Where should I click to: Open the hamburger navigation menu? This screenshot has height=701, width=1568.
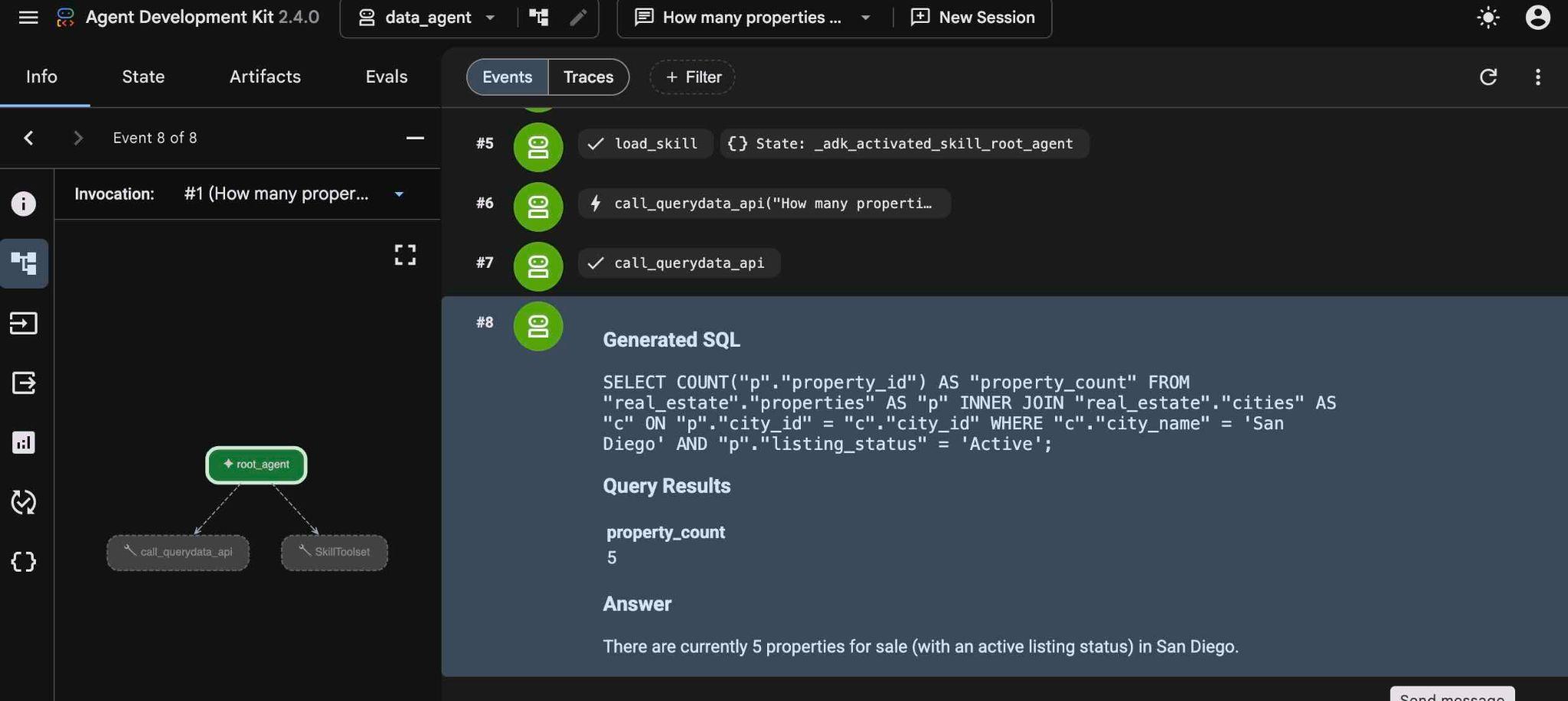28,17
